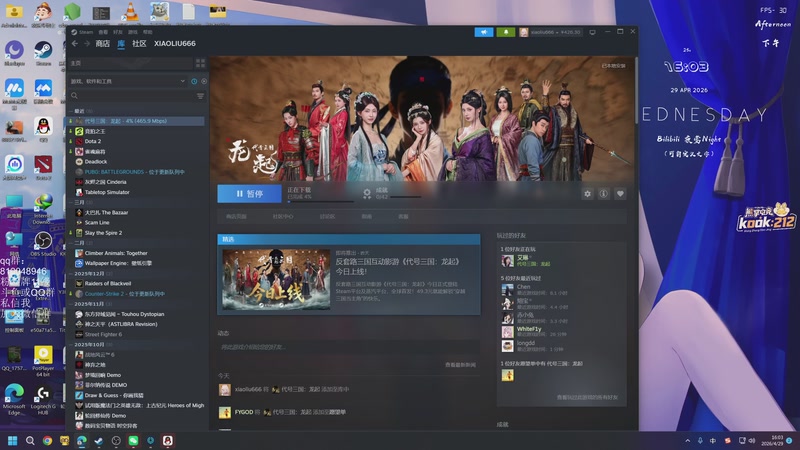Add game to favorites heart icon
Screen dimensions: 800x450
[620, 194]
